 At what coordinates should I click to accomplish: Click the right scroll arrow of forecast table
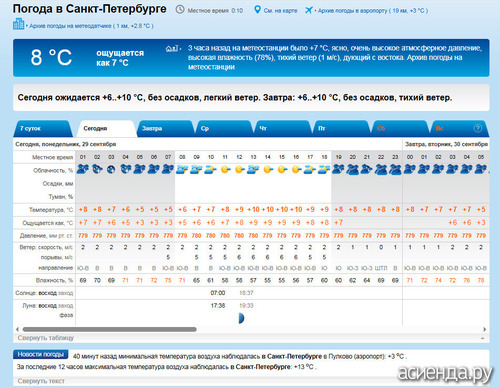coord(485,329)
